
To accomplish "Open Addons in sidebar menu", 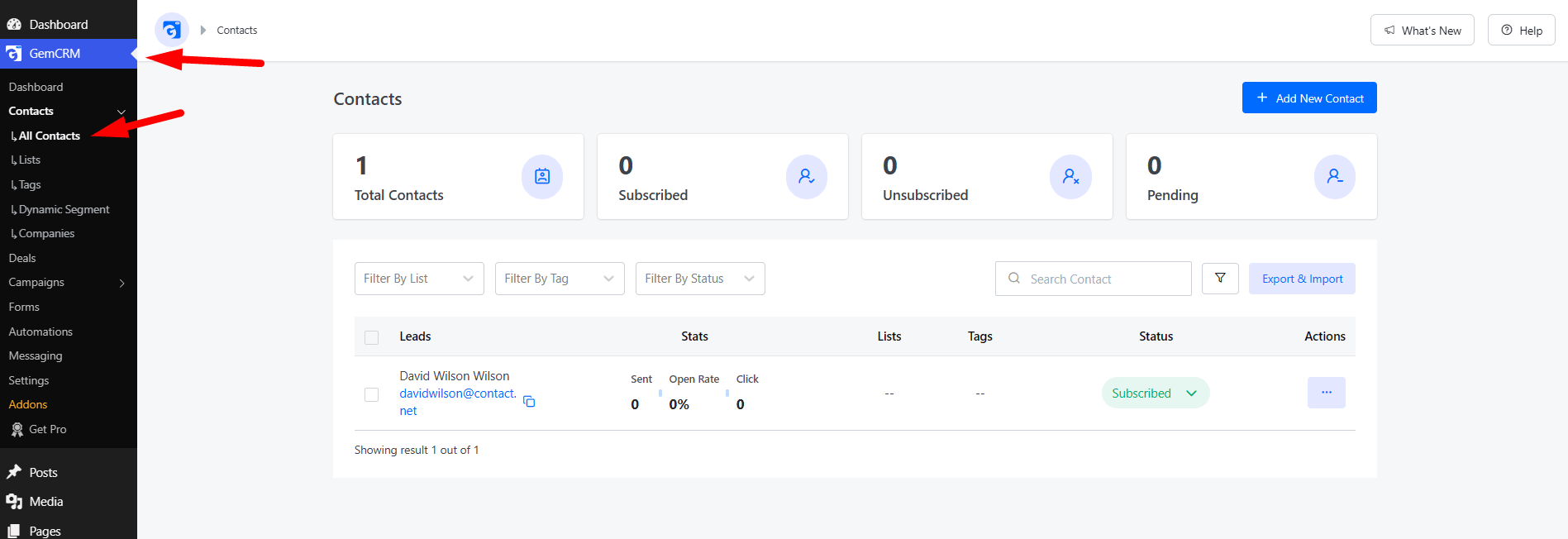I will [28, 404].
